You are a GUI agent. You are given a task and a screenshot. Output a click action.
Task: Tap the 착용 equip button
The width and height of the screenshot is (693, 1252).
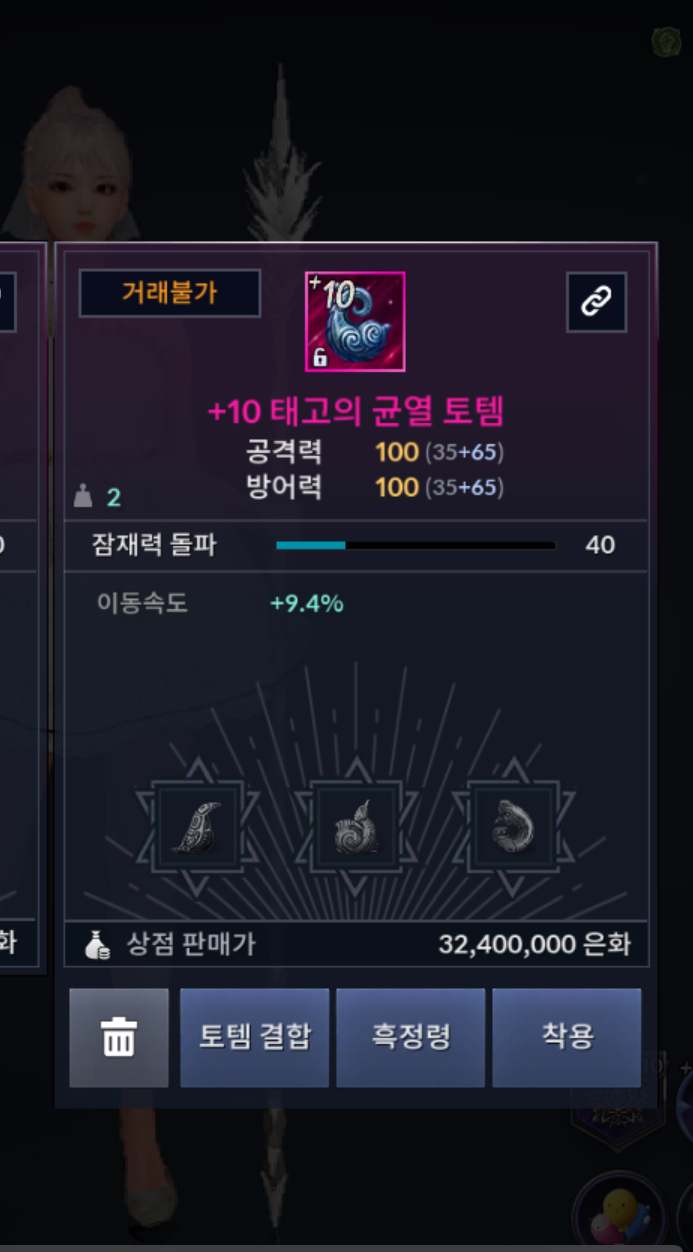point(567,1038)
